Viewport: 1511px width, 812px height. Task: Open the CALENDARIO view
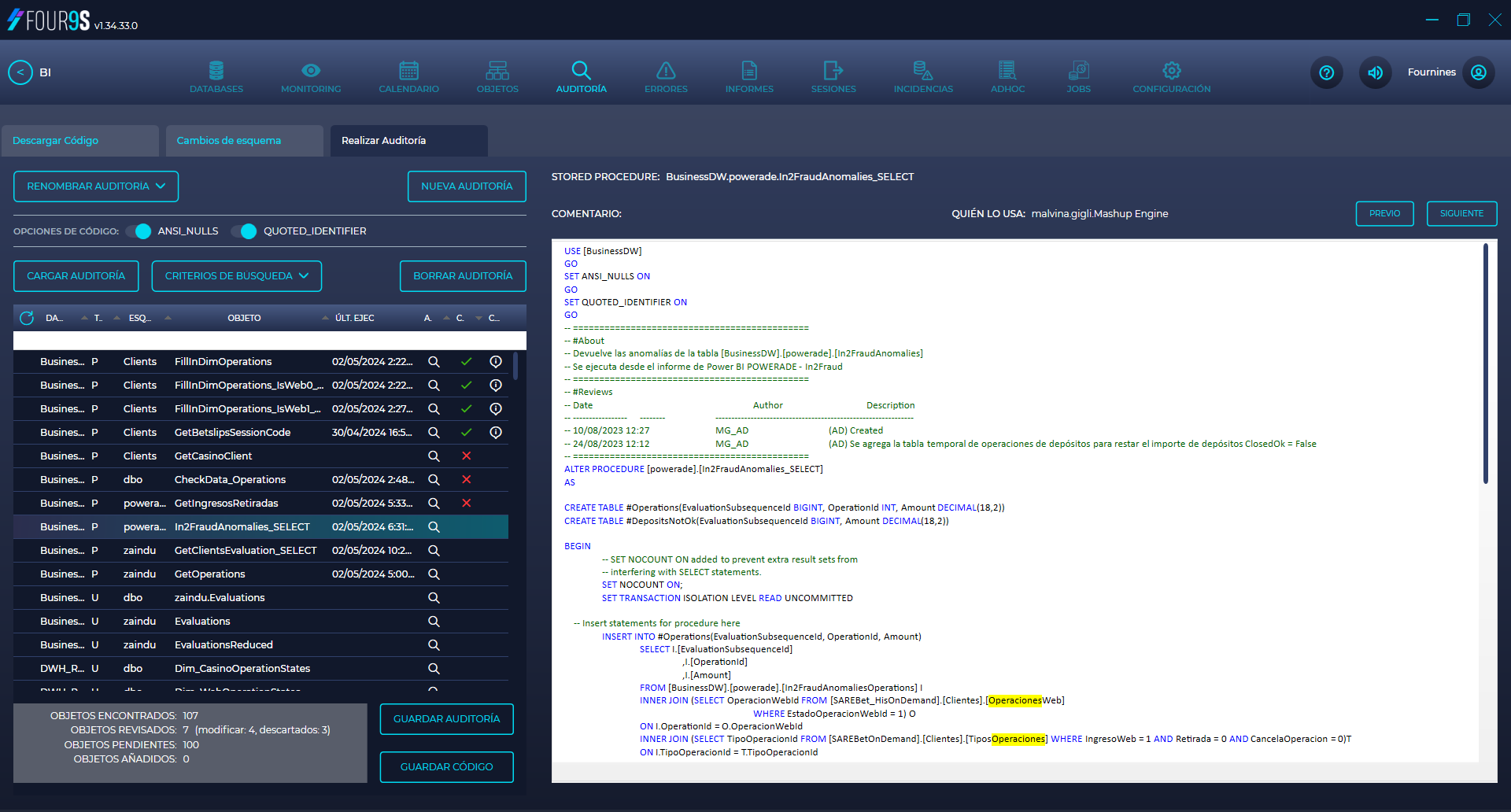[408, 75]
